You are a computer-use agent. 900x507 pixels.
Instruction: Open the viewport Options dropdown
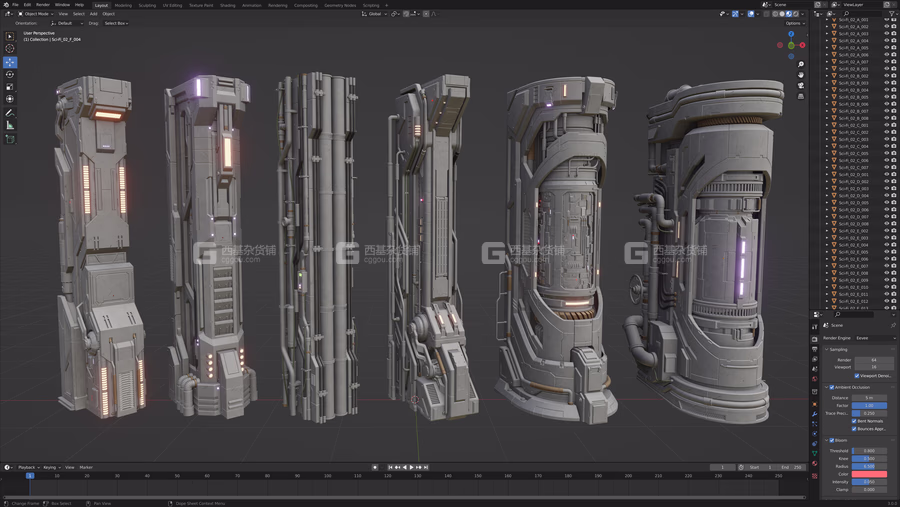(795, 24)
